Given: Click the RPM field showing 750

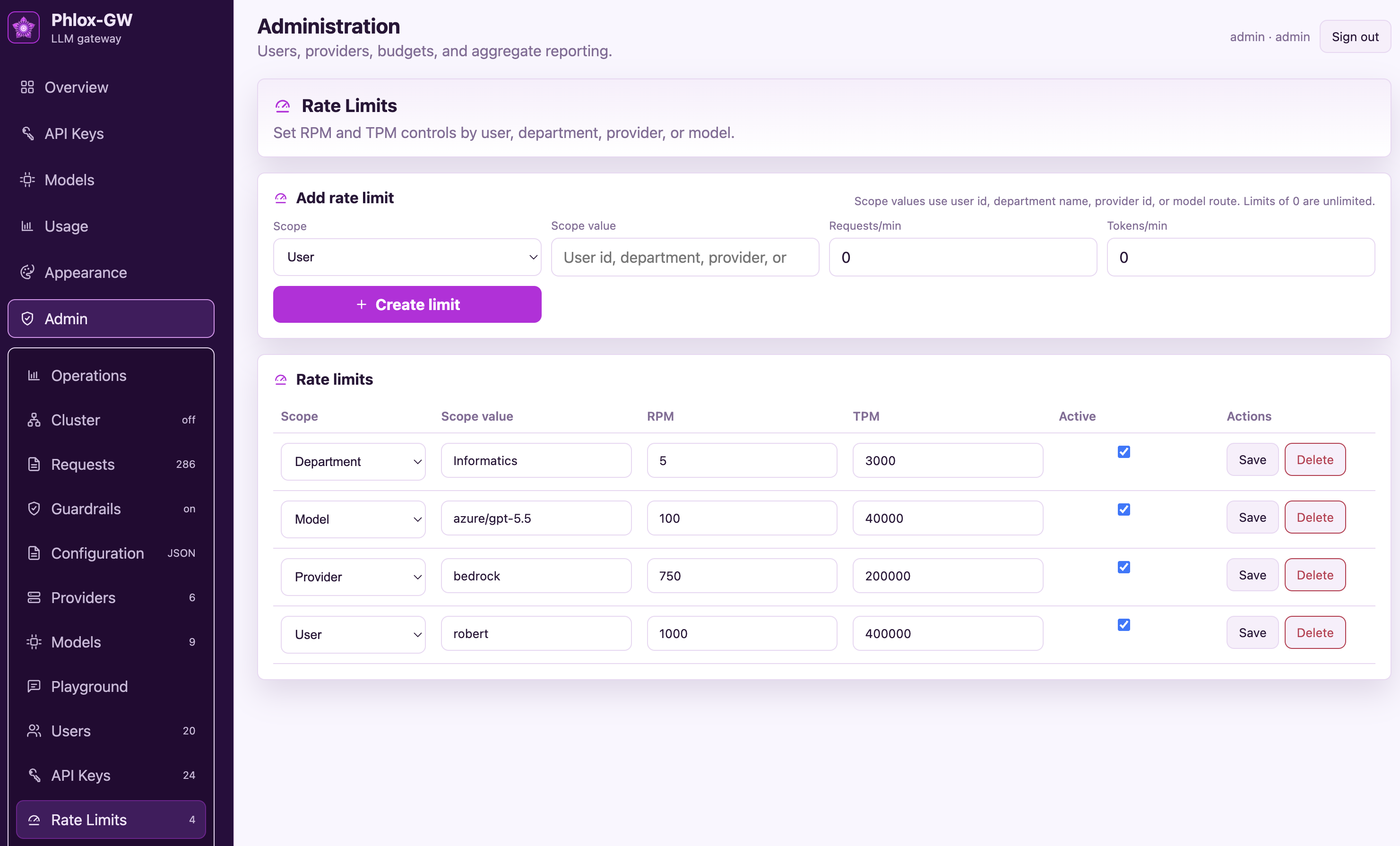Looking at the screenshot, I should coord(742,576).
